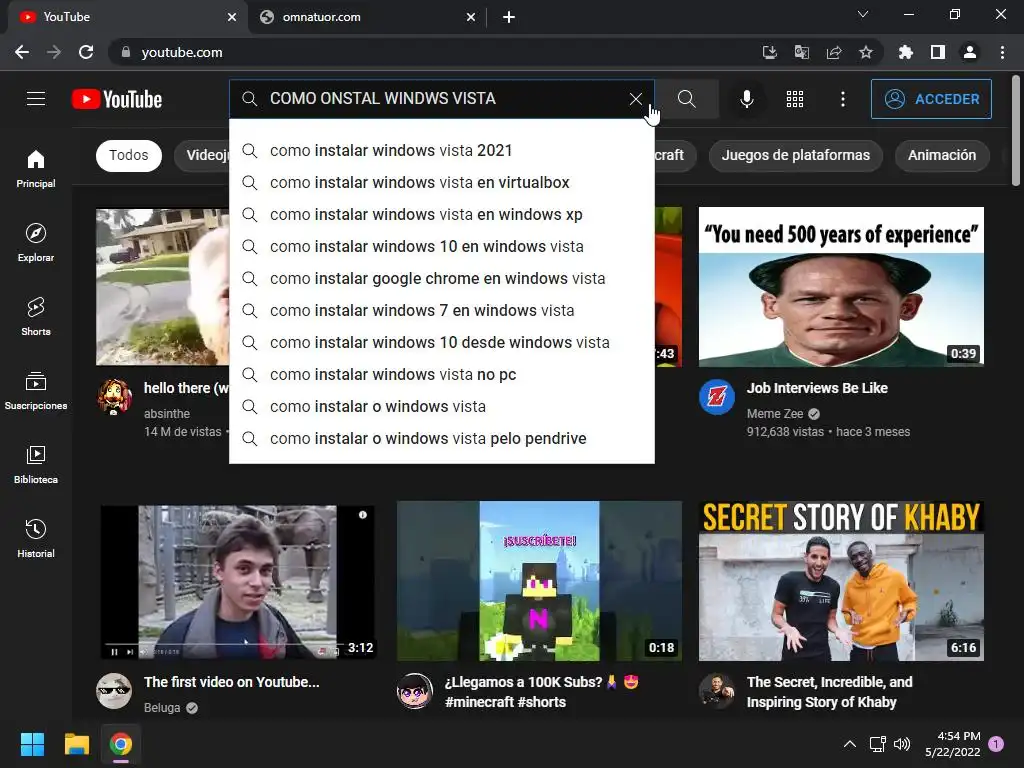Screen dimensions: 1024x768
Task: Open Historial in sidebar
Action: tap(36, 539)
